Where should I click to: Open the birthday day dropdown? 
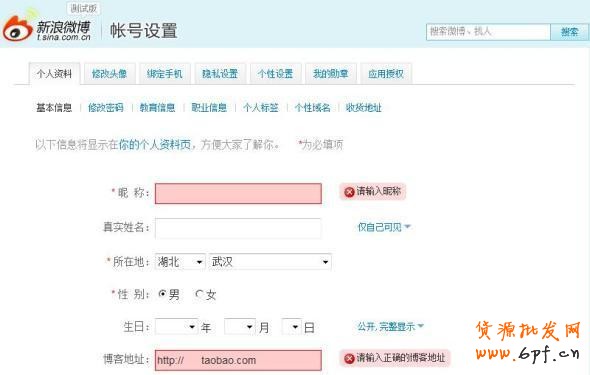tap(291, 326)
